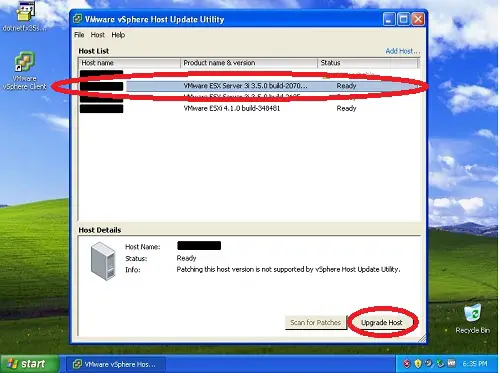Maximize the Host Update Utility window
The image size is (500, 373).
403,19
